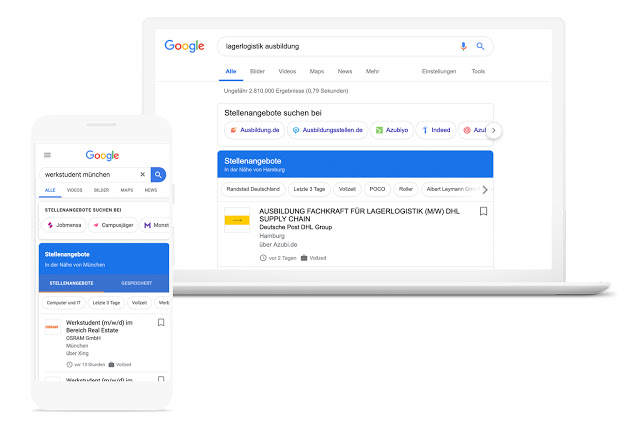Open the MAPS tab on phone
Viewport: 640px width, 430px height.
(x=127, y=190)
